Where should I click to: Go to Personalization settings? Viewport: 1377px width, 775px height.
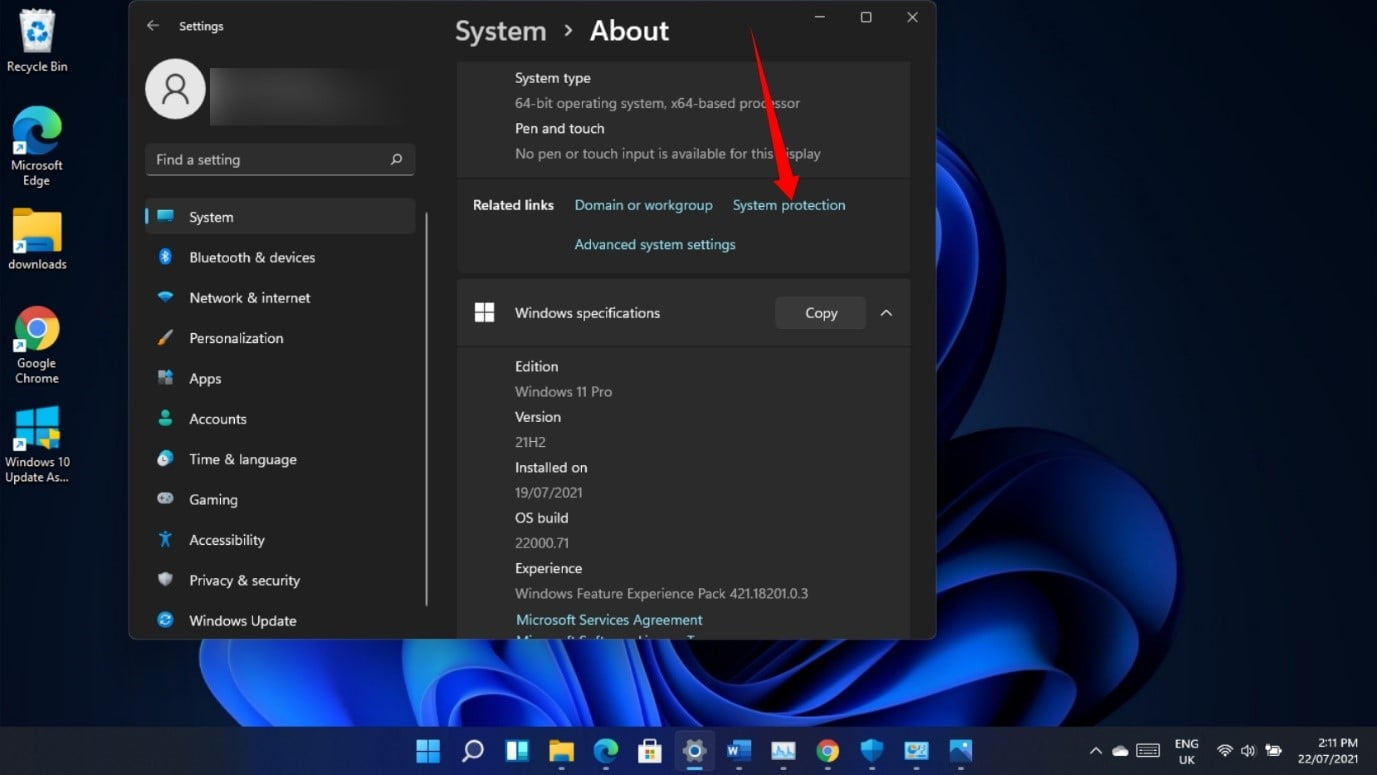236,338
